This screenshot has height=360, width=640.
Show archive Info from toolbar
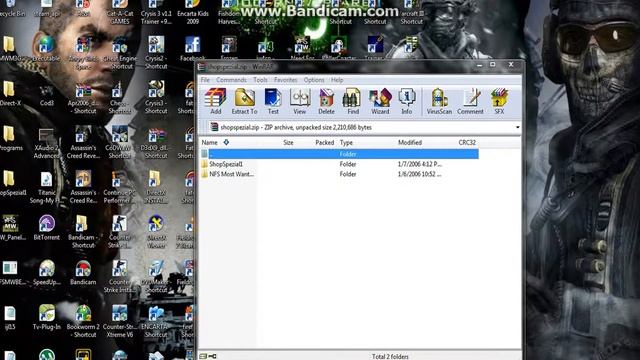point(407,101)
